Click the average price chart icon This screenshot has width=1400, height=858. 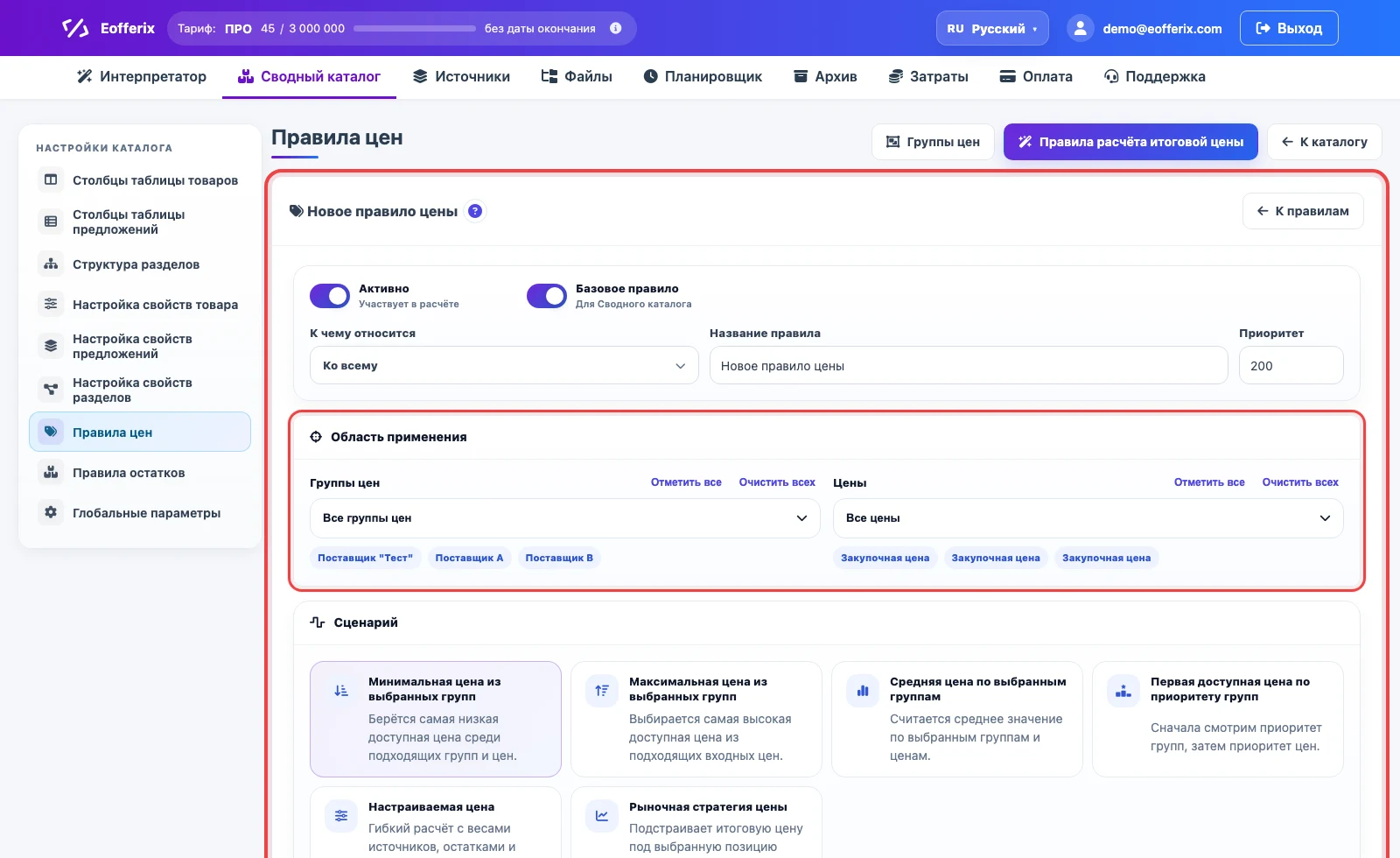click(863, 691)
